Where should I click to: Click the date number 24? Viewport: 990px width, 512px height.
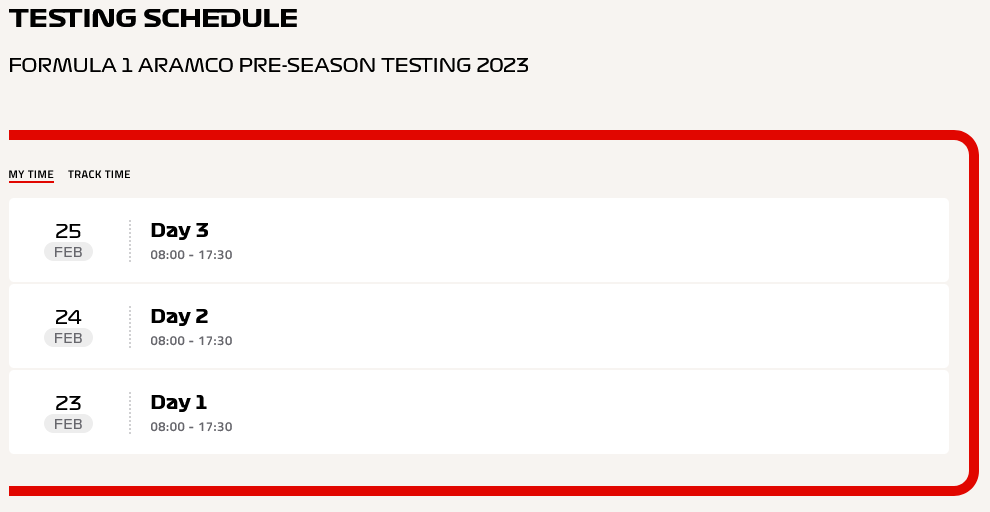[68, 317]
